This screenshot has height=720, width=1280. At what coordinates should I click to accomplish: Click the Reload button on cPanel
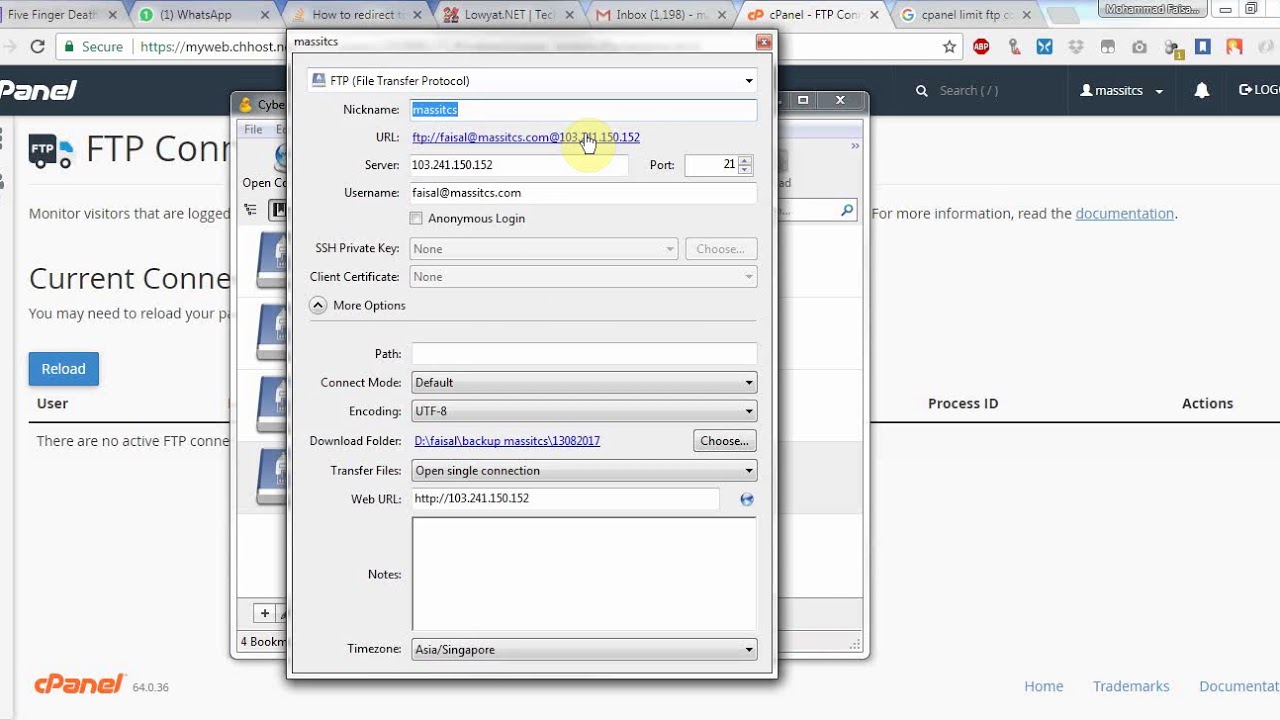click(63, 369)
